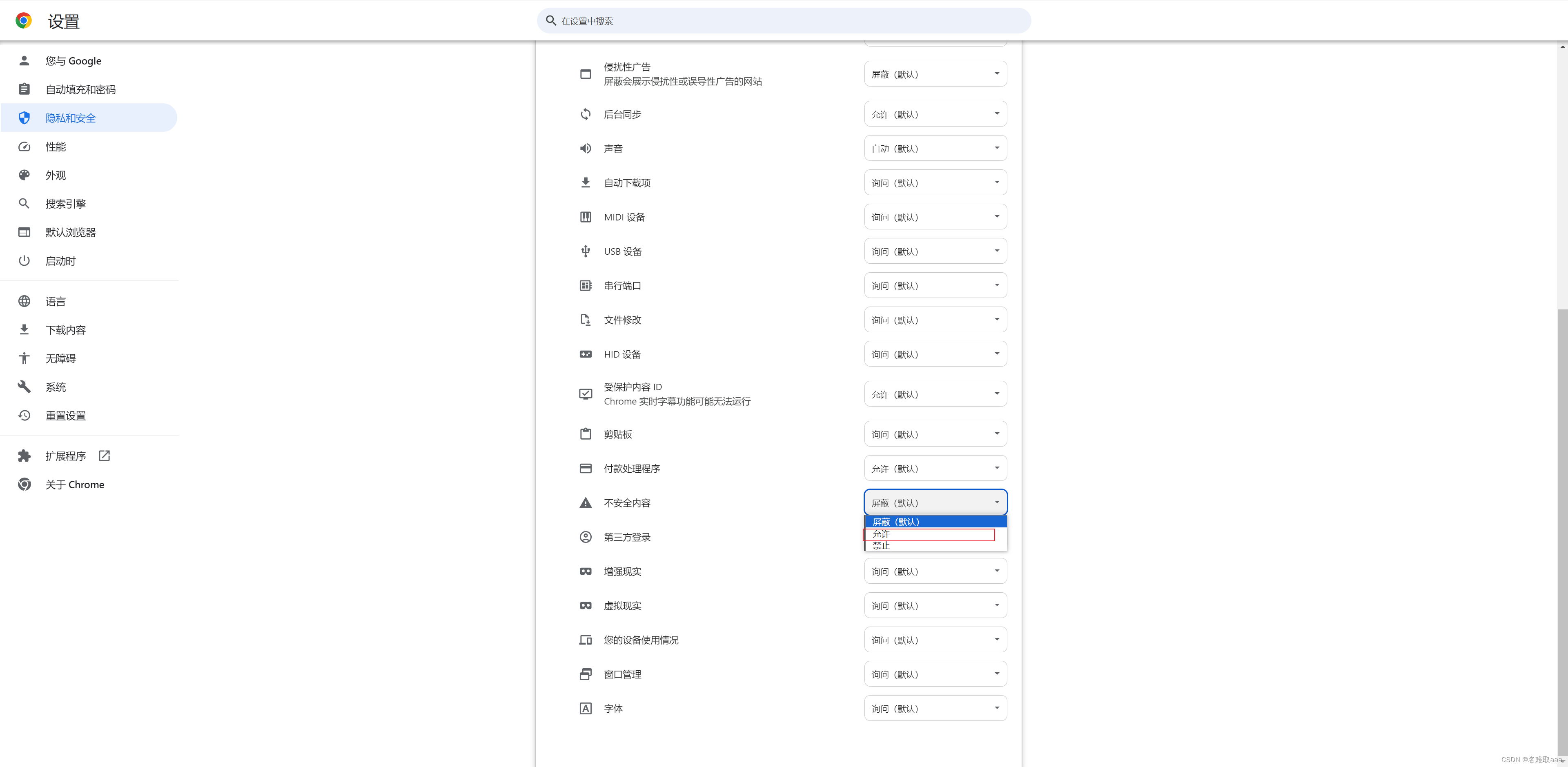
Task: Click the restore clock icon for 重置设置
Action: tap(24, 416)
